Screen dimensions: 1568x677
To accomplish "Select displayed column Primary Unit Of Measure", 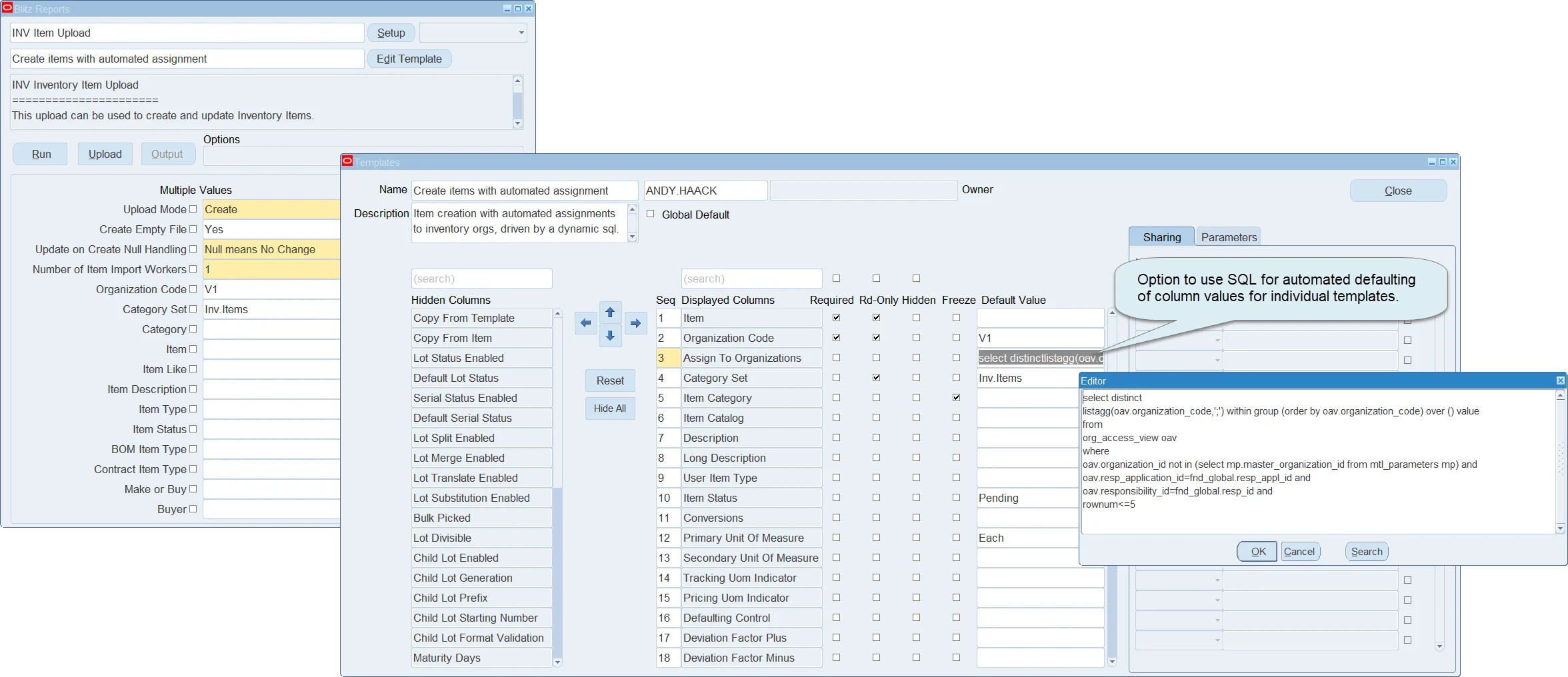I will click(x=751, y=538).
